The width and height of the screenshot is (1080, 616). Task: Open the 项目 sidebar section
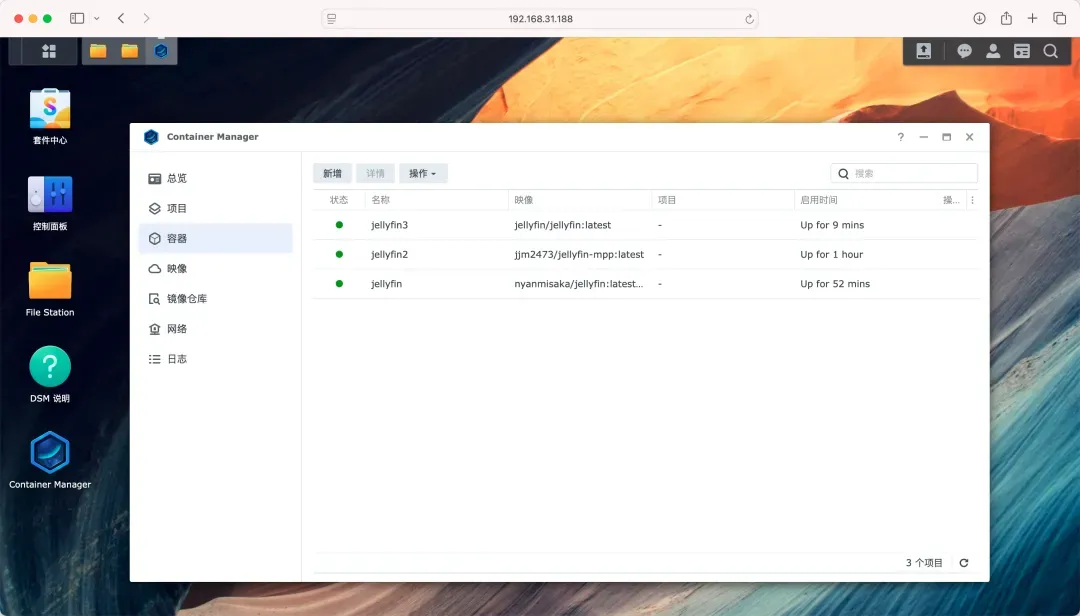(216, 208)
